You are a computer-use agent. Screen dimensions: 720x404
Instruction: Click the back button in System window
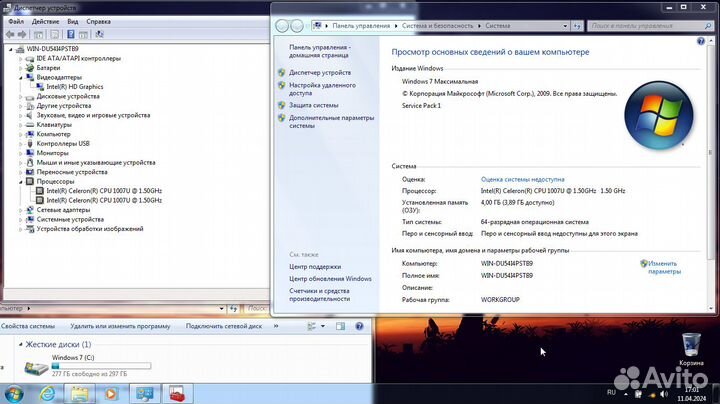click(x=282, y=26)
